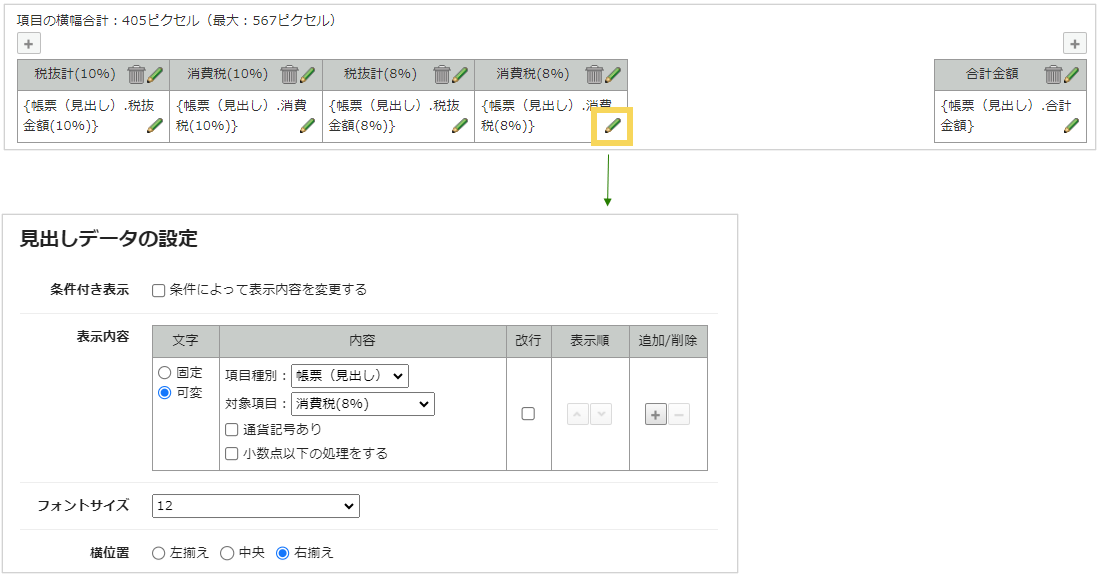Edit the 消費税(10%) header with pencil icon
1100x578 pixels.
click(x=308, y=75)
